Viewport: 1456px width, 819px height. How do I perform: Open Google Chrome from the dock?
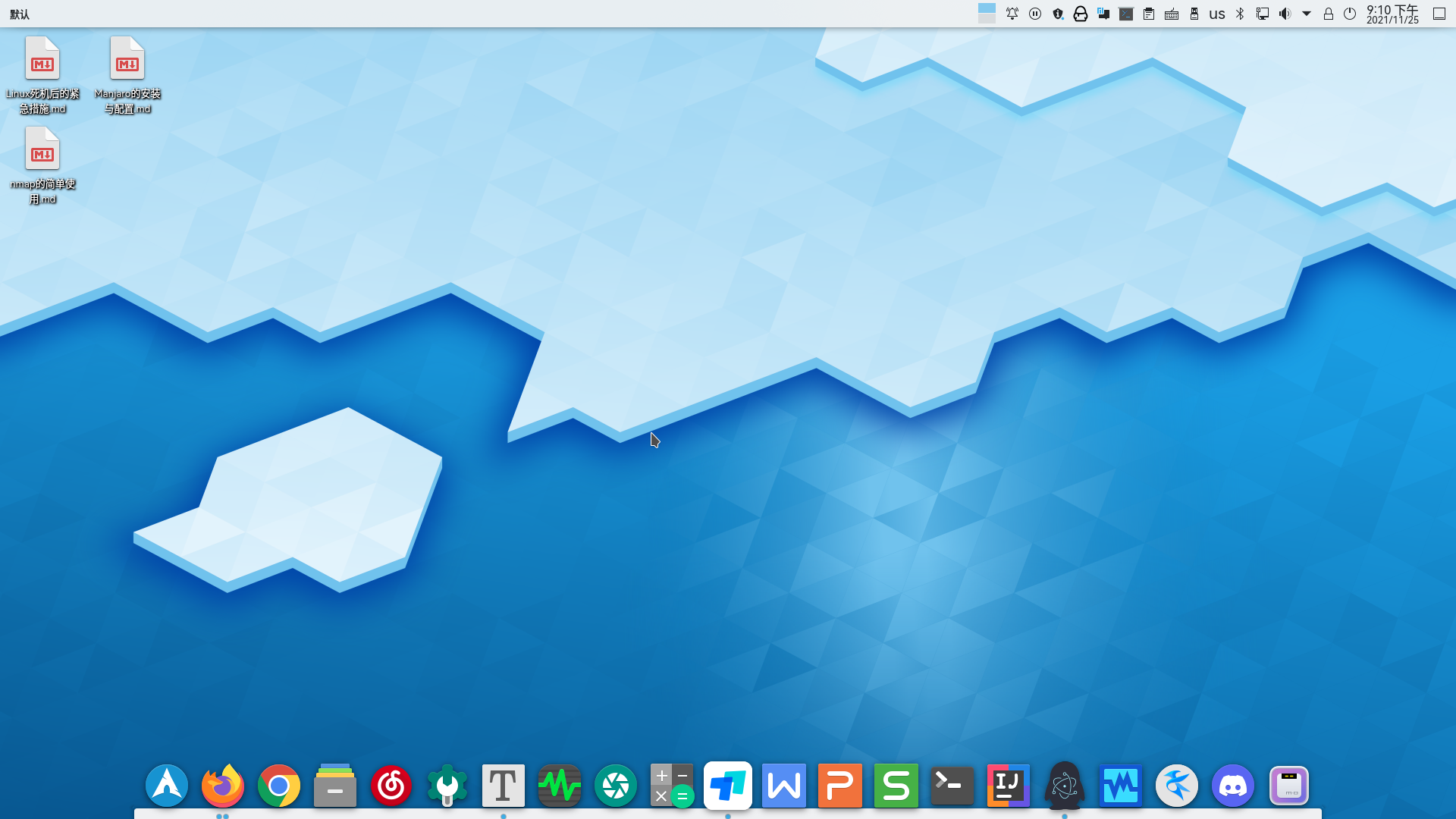pyautogui.click(x=278, y=786)
